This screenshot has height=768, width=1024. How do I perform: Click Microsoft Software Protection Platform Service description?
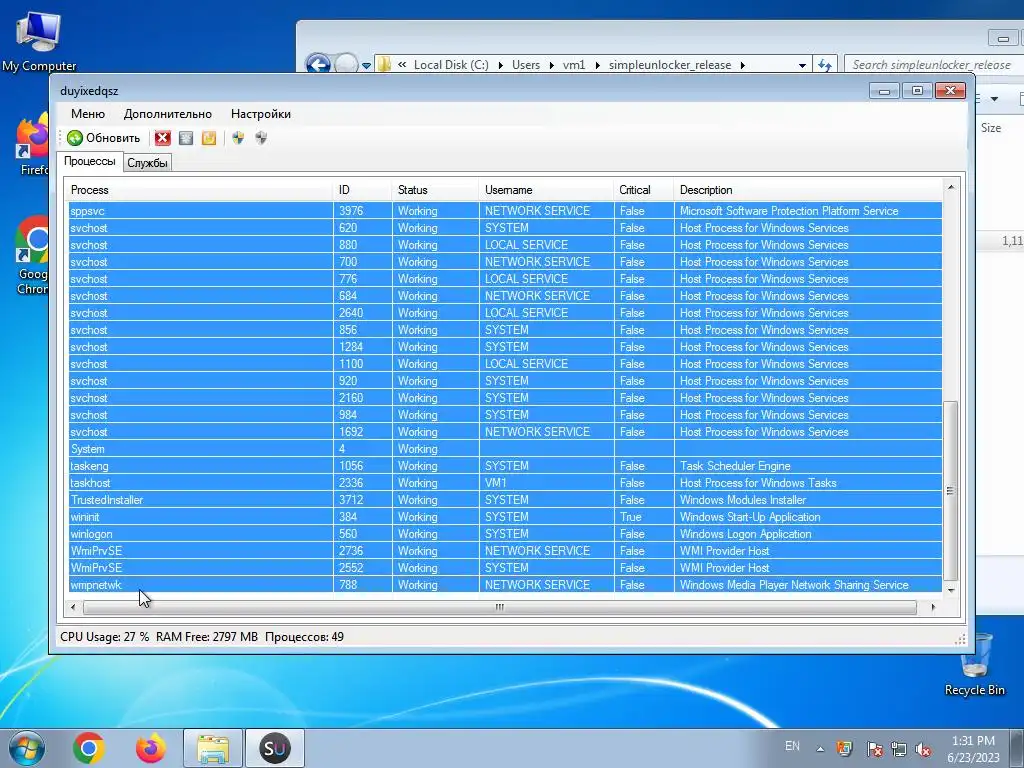tap(789, 211)
